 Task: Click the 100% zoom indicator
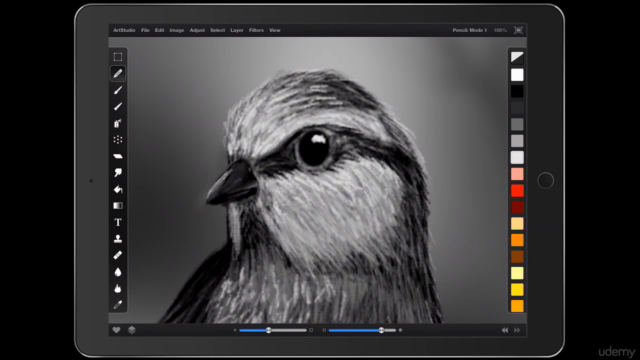[x=500, y=30]
